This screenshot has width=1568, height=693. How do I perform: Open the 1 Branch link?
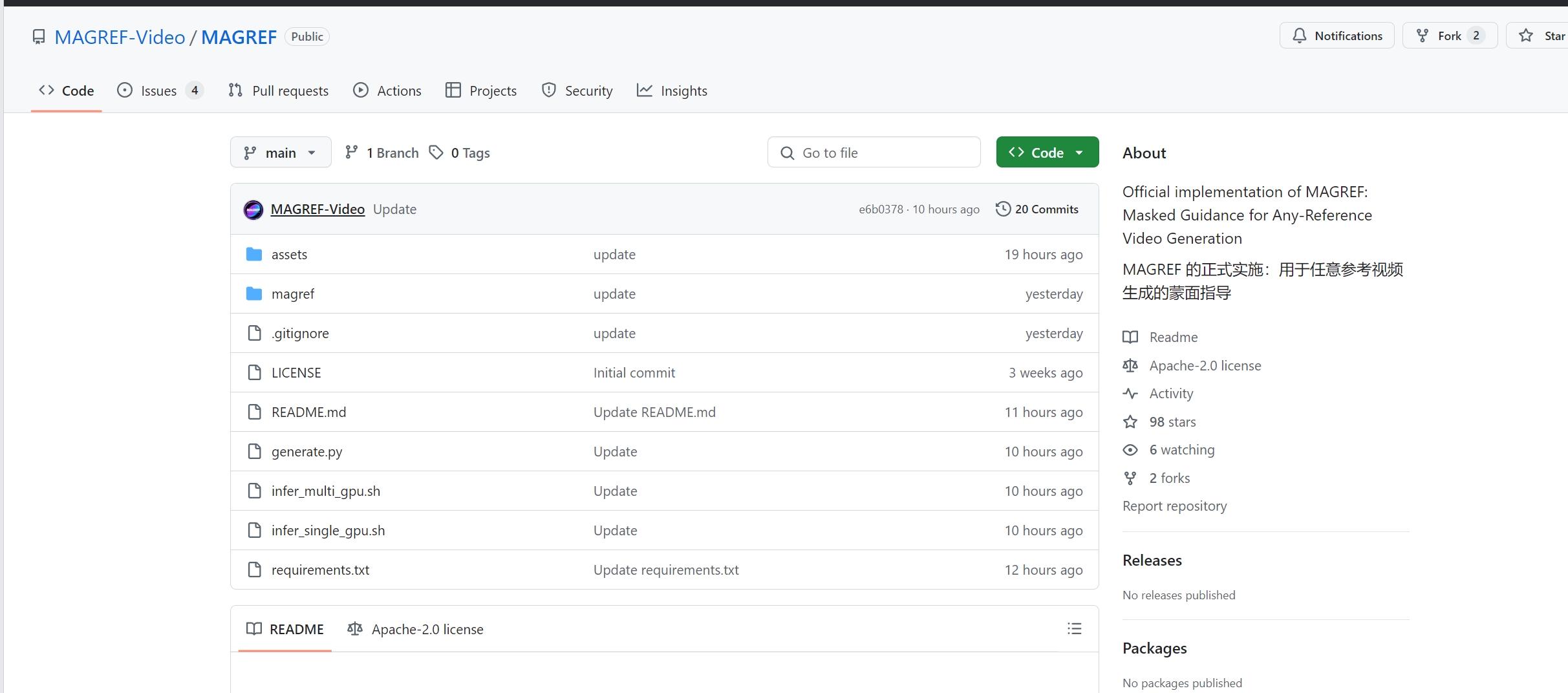382,153
